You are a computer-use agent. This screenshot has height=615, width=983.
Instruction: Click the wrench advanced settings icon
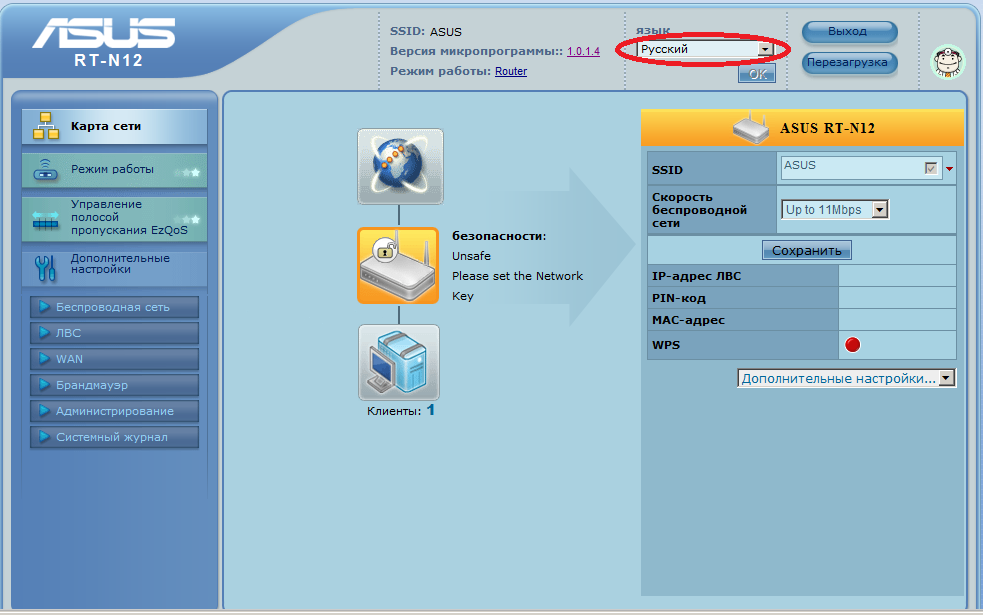45,268
